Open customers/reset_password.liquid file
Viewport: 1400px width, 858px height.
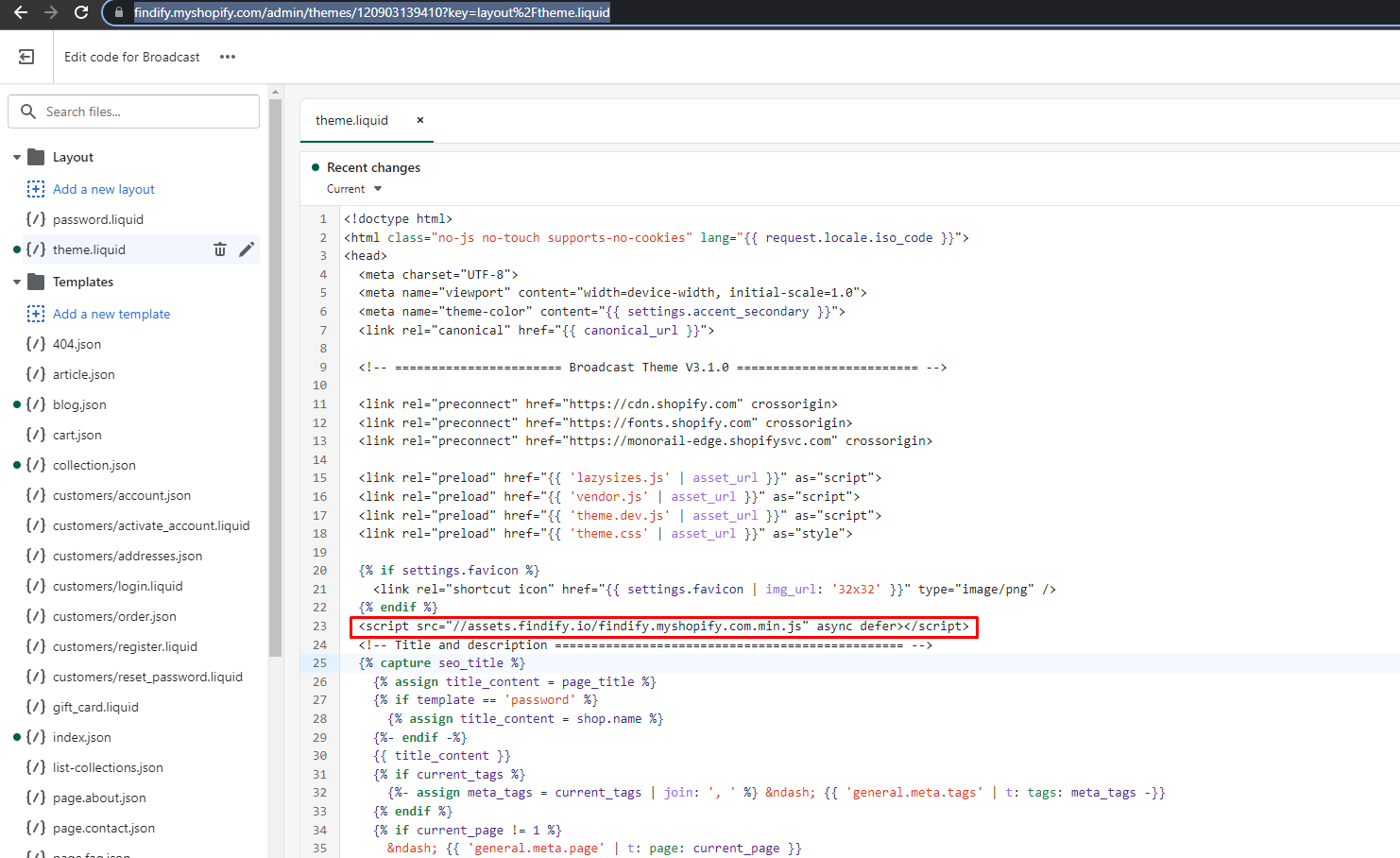point(147,677)
